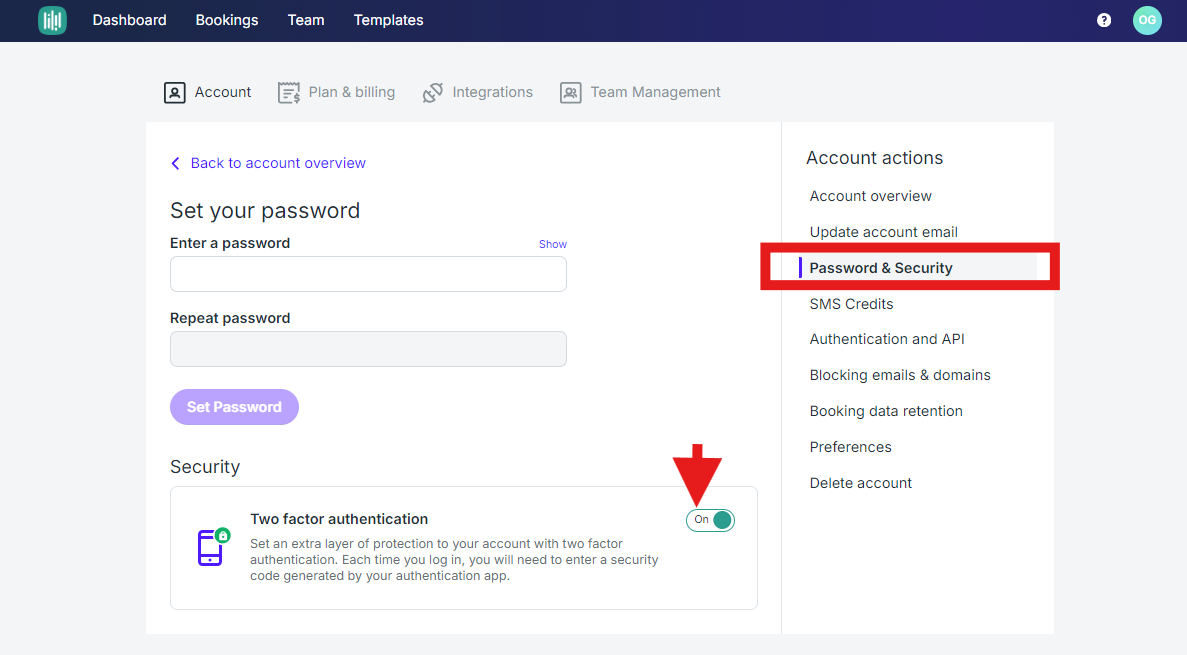Screen dimensions: 1187x655
Task: Open the Templates section
Action: point(388,20)
